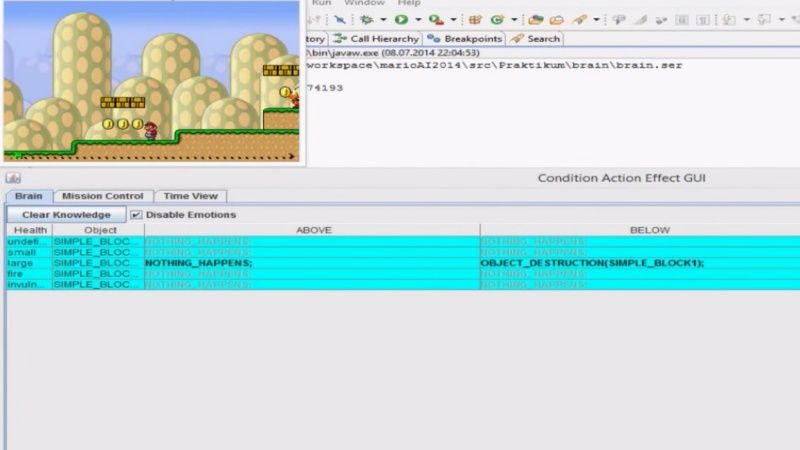Click the Object column header
This screenshot has height=450, width=800.
(x=100, y=230)
